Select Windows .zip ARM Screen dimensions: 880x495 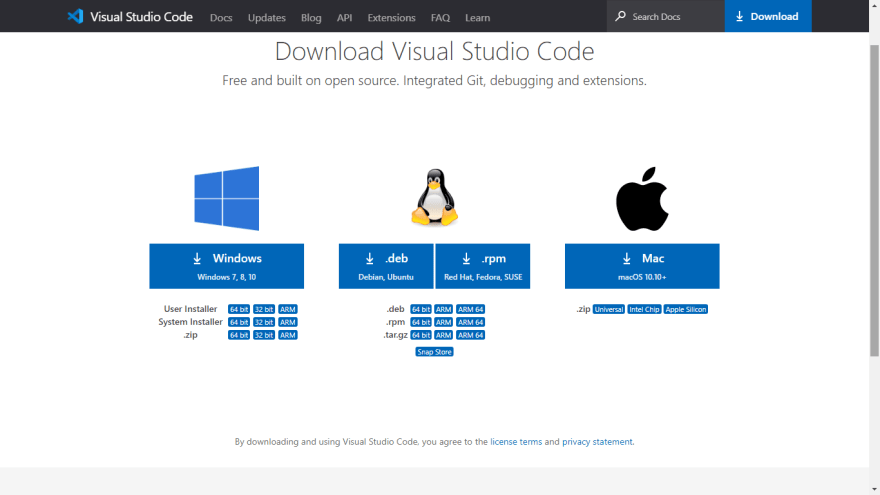click(288, 335)
